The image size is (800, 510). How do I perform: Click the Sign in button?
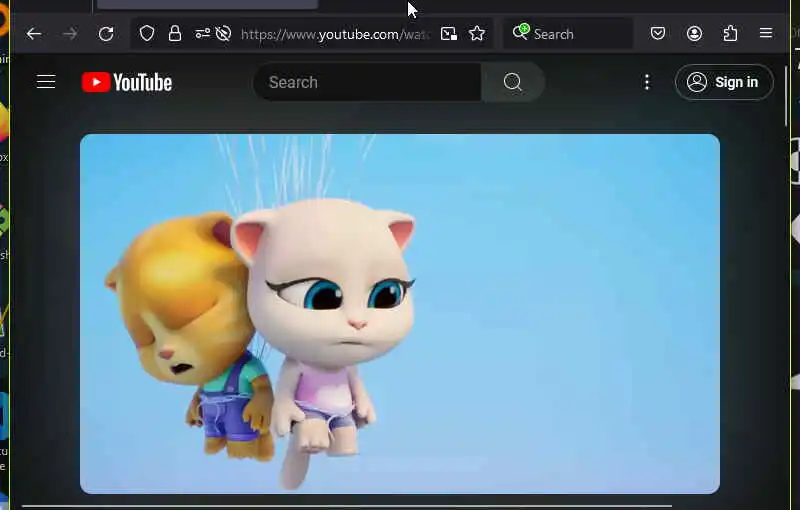coord(724,82)
